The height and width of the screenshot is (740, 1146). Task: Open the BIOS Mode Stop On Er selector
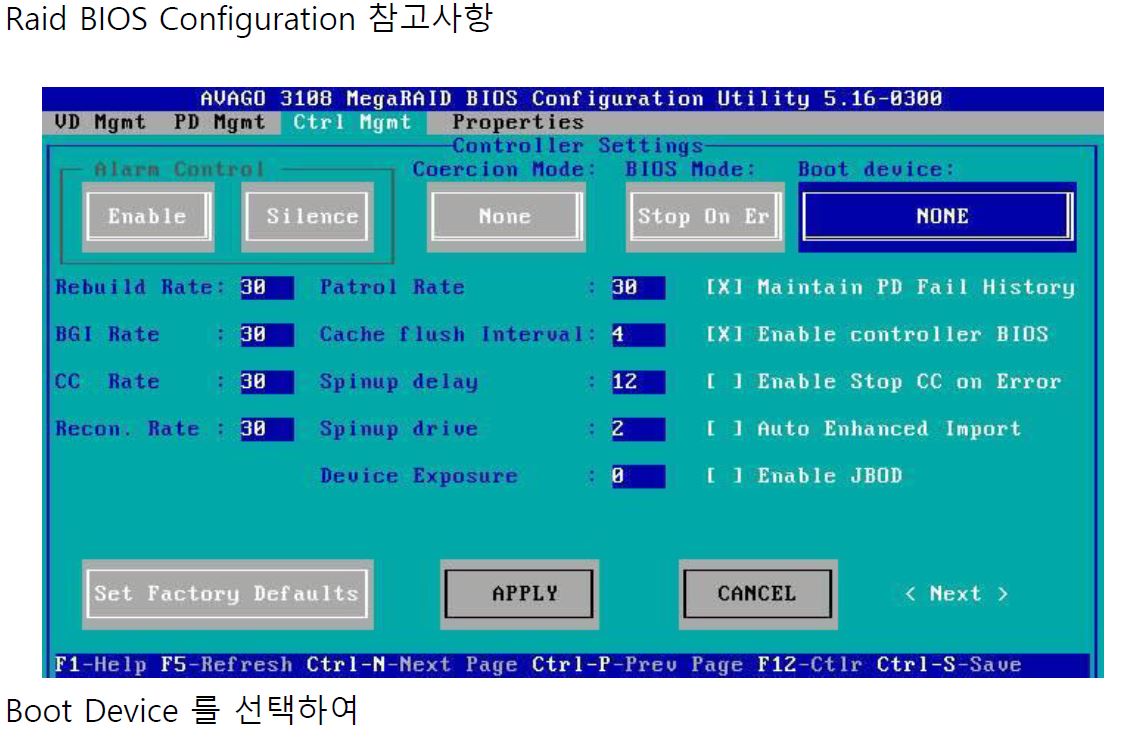pyautogui.click(x=703, y=216)
